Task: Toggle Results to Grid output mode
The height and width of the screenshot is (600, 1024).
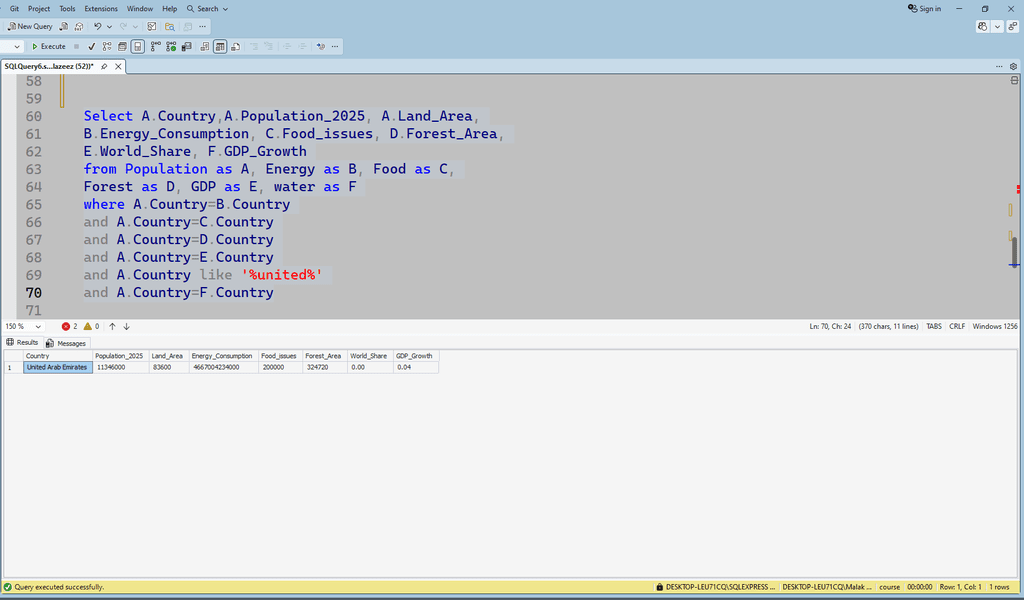Action: pyautogui.click(x=220, y=46)
